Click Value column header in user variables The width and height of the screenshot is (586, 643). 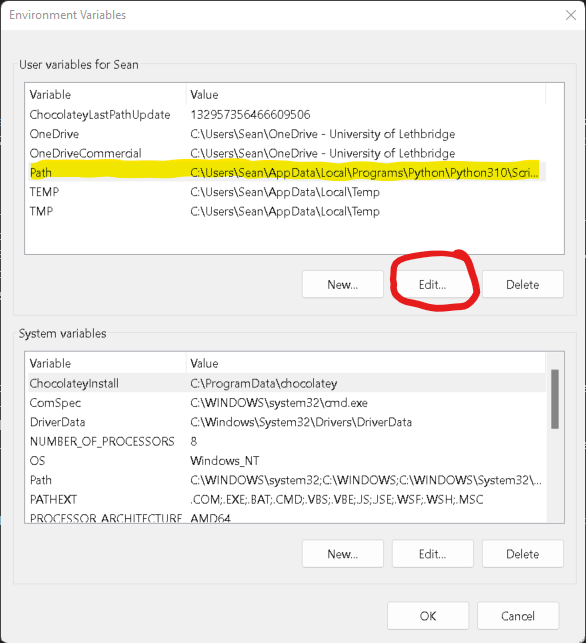366,94
